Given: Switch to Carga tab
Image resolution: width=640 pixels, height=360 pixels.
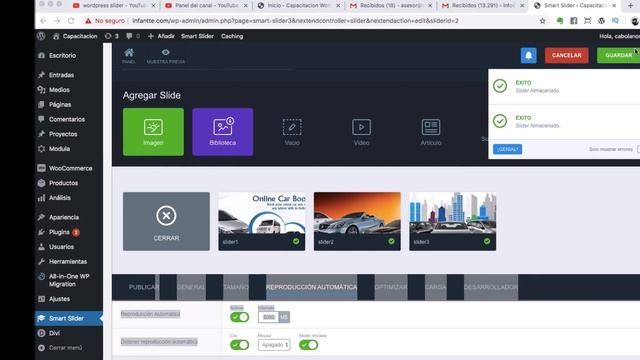Looking at the screenshot, I should point(436,287).
